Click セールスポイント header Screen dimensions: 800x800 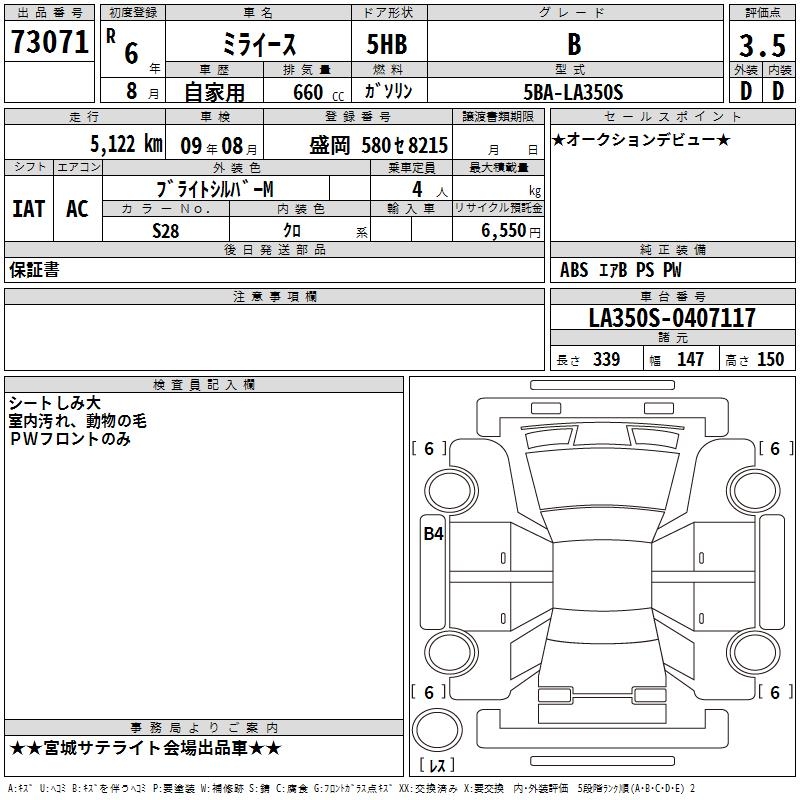(x=673, y=116)
